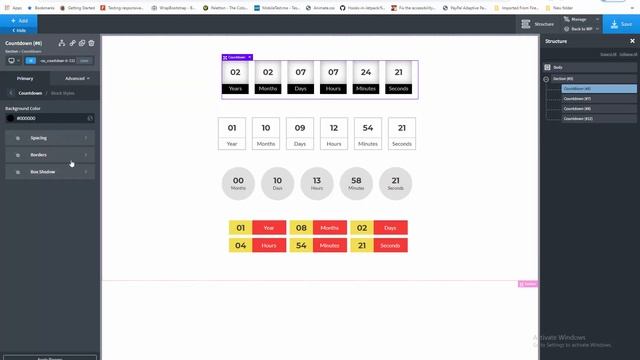Select Section (#5) in Structure tree
The image size is (640, 360).
pos(594,79)
